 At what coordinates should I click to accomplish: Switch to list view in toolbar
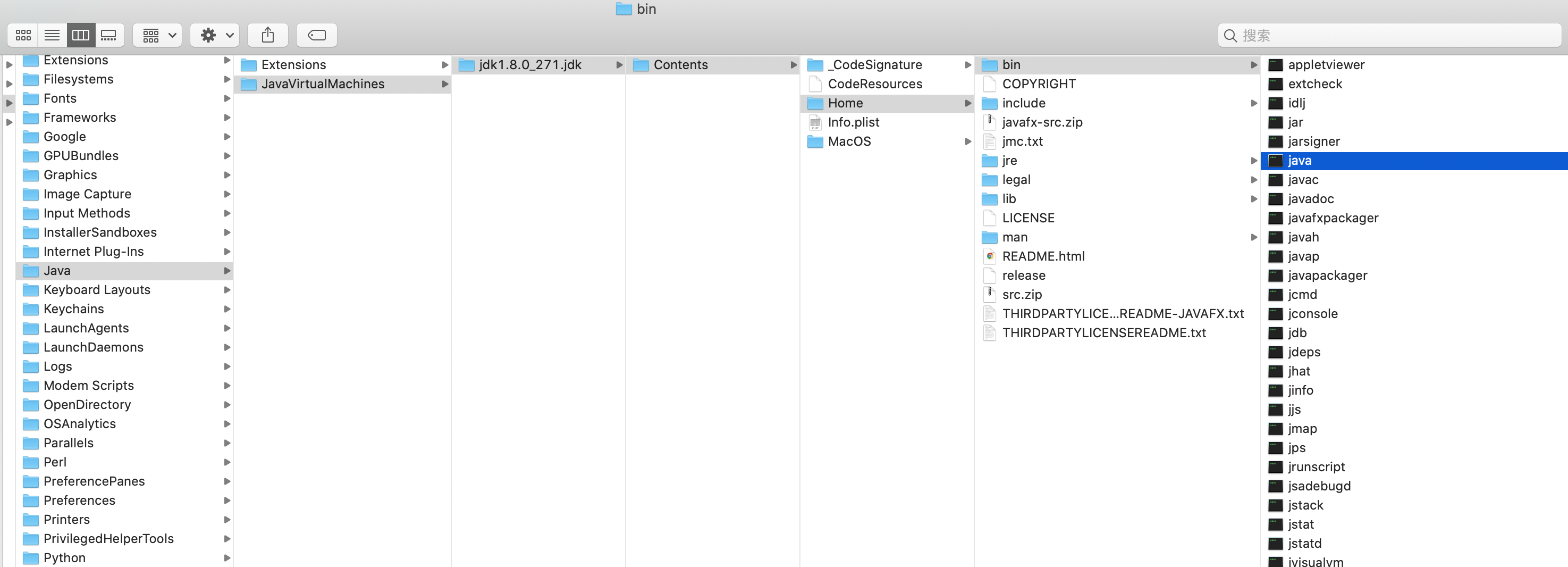(52, 35)
